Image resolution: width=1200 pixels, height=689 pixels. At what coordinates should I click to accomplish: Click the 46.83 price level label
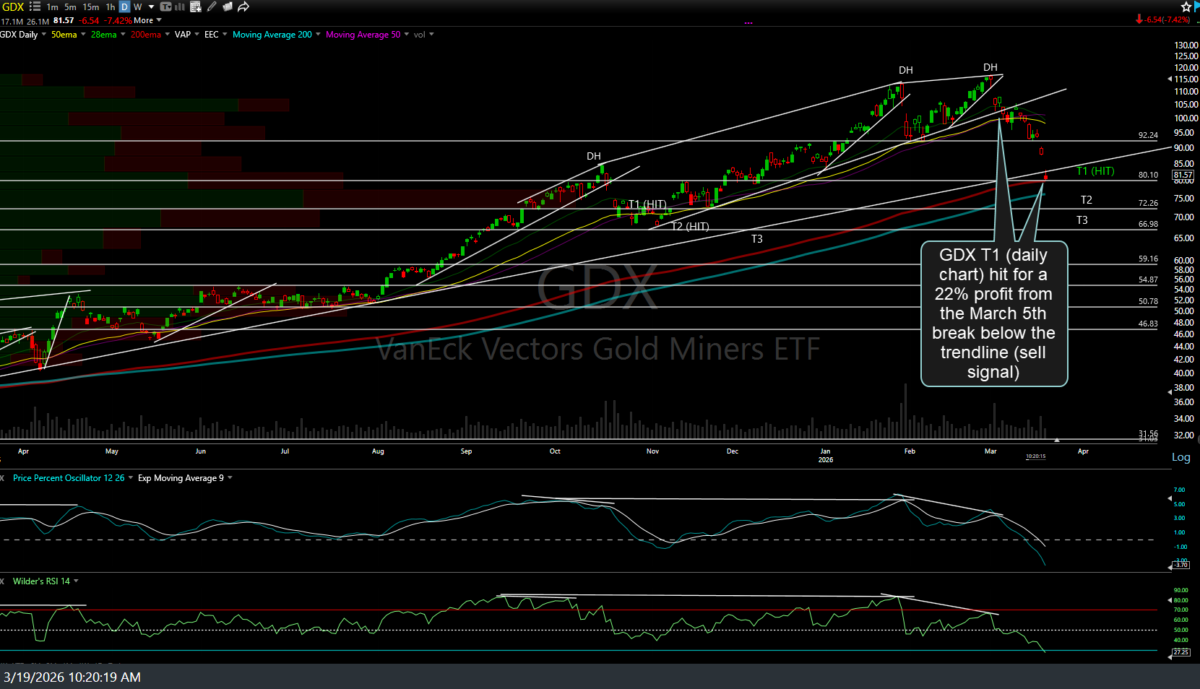[x=1148, y=324]
